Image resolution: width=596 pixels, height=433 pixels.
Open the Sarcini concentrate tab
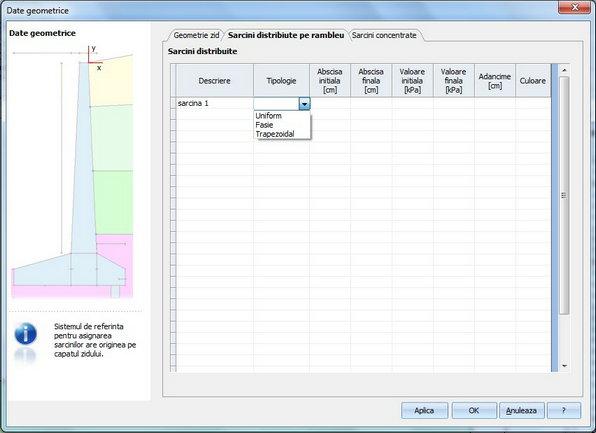click(384, 35)
